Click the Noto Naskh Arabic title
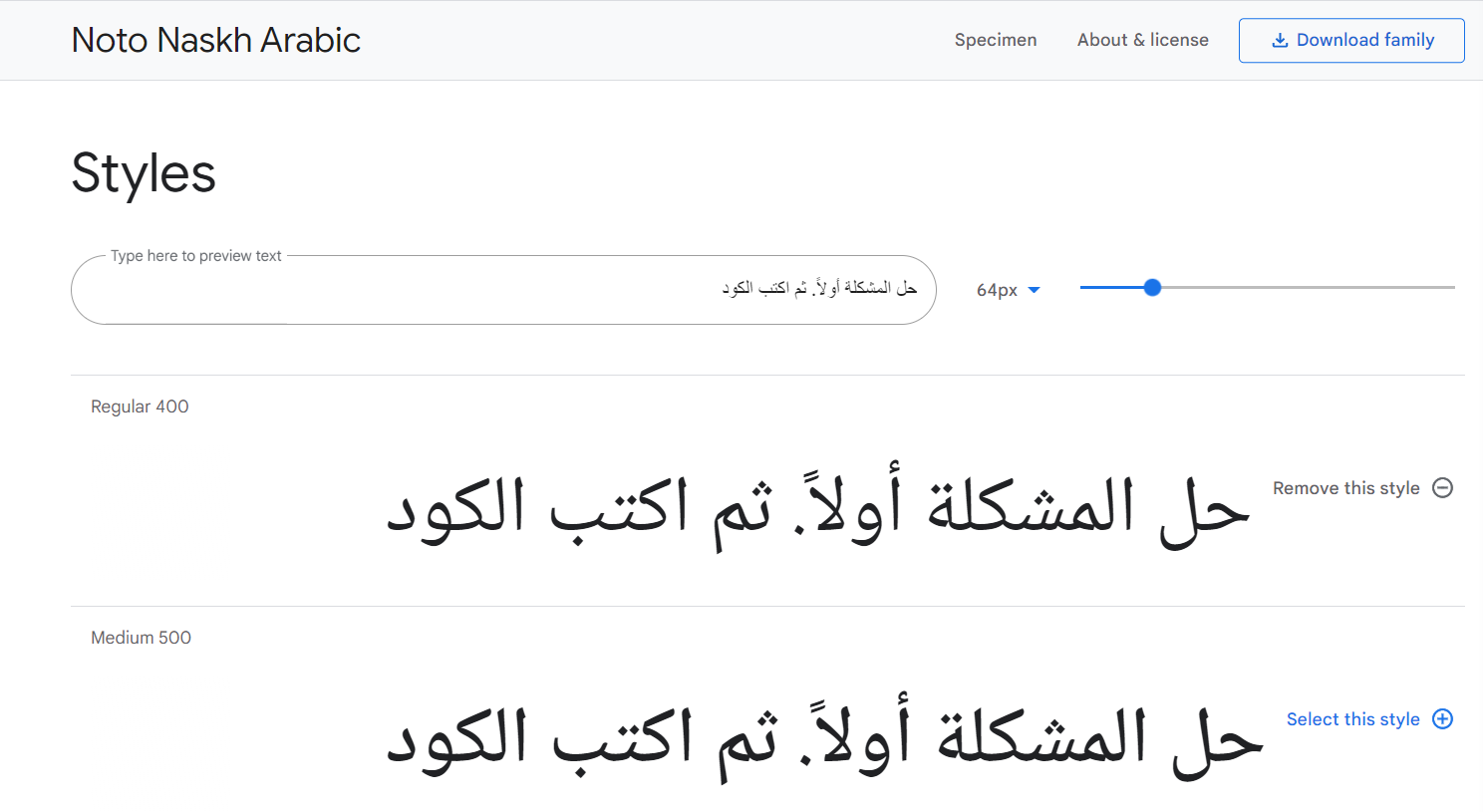1483x812 pixels. click(x=216, y=40)
